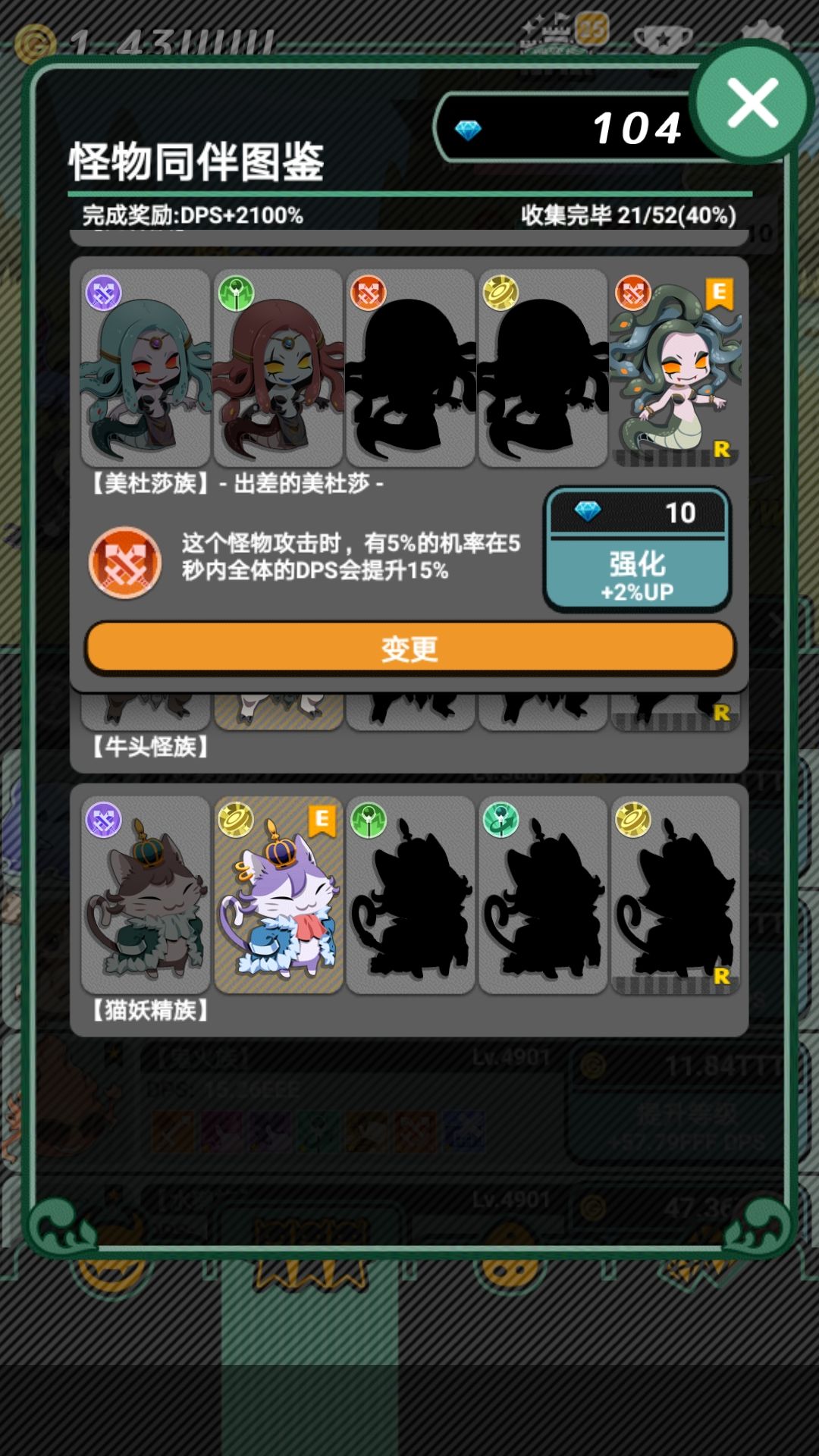
Task: Select the brown crowned cat monster card
Action: tap(146, 895)
